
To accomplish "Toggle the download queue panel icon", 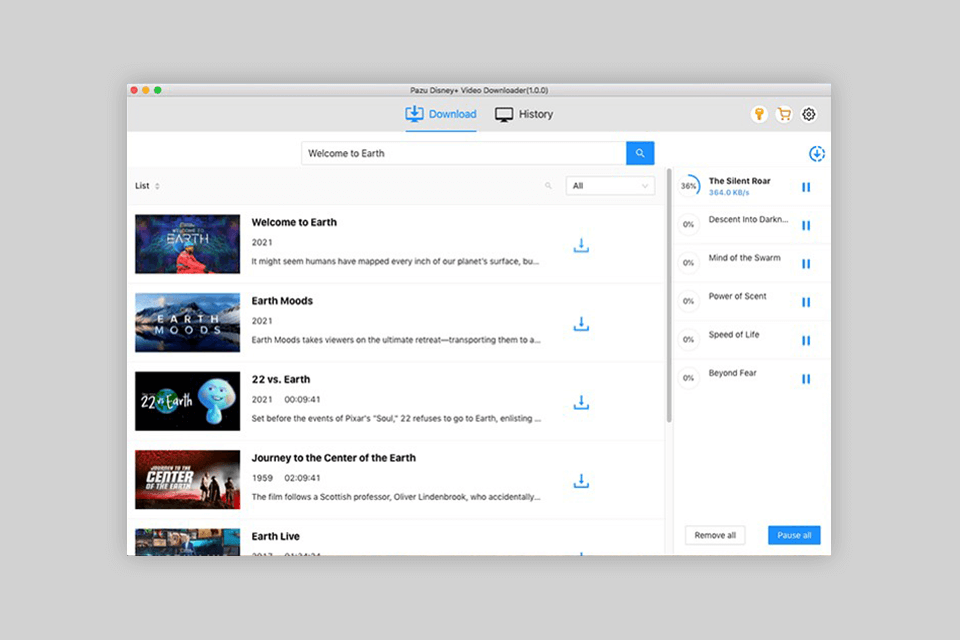I will pyautogui.click(x=817, y=154).
